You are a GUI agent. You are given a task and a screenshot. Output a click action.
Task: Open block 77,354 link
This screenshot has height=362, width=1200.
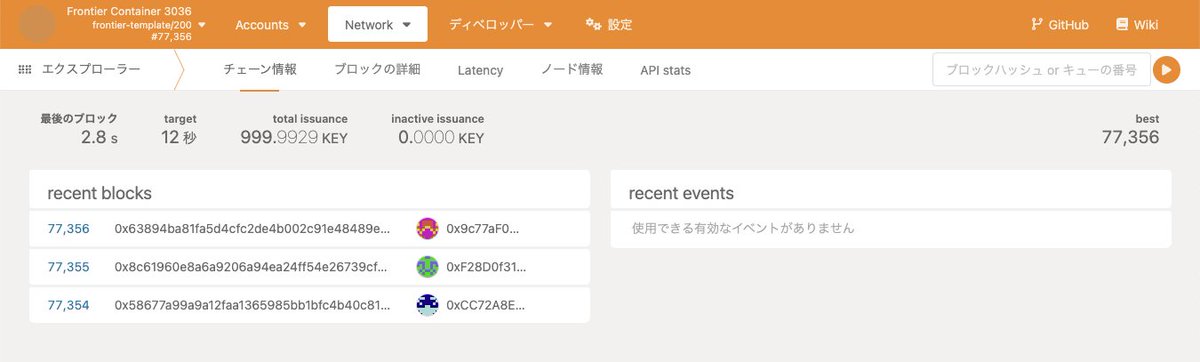click(x=69, y=305)
